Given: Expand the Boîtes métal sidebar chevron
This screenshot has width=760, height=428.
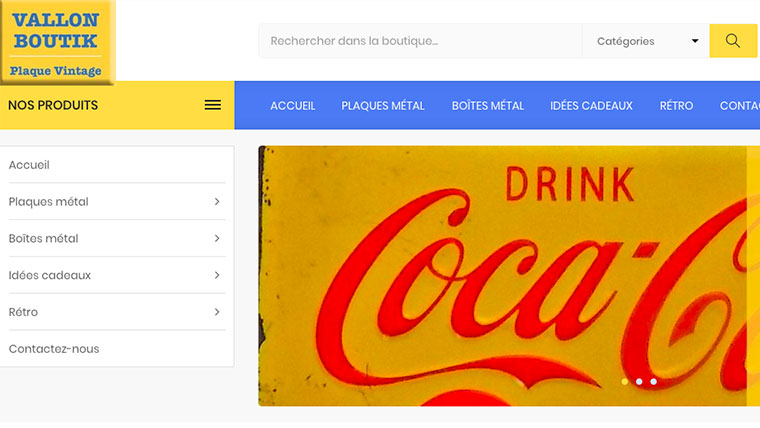Looking at the screenshot, I should 217,238.
